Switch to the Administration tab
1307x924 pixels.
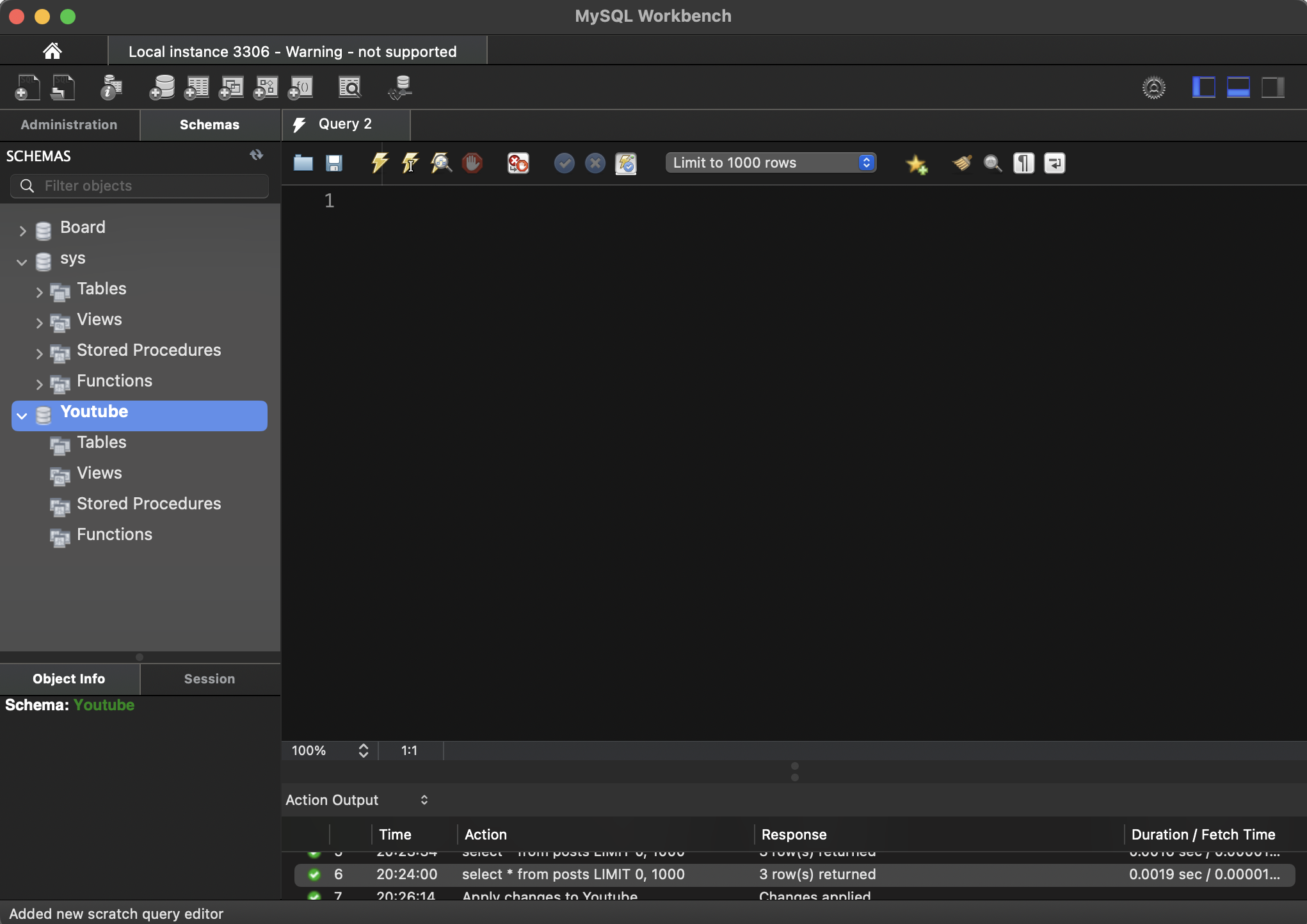click(x=69, y=125)
